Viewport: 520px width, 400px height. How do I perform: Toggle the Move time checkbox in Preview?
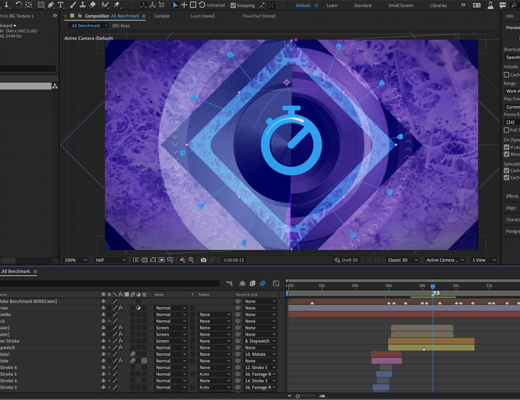506,154
